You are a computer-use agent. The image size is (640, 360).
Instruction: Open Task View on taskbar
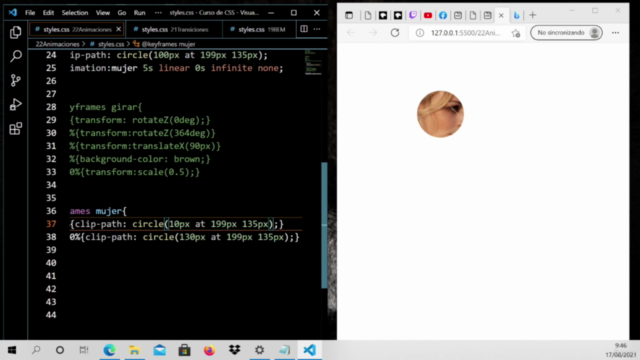click(84, 350)
